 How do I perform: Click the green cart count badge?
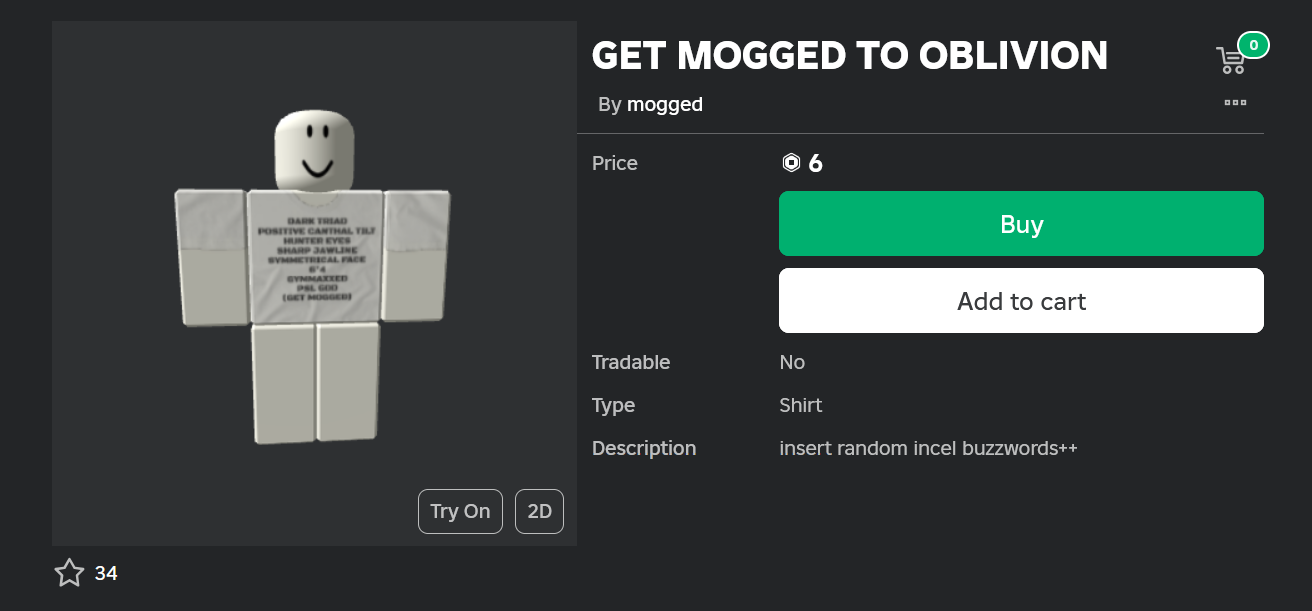click(1253, 45)
